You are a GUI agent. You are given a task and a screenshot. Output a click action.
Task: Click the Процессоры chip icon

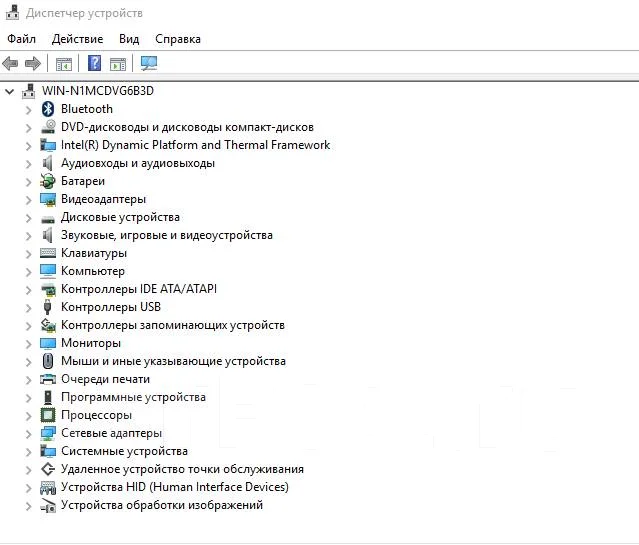point(48,415)
